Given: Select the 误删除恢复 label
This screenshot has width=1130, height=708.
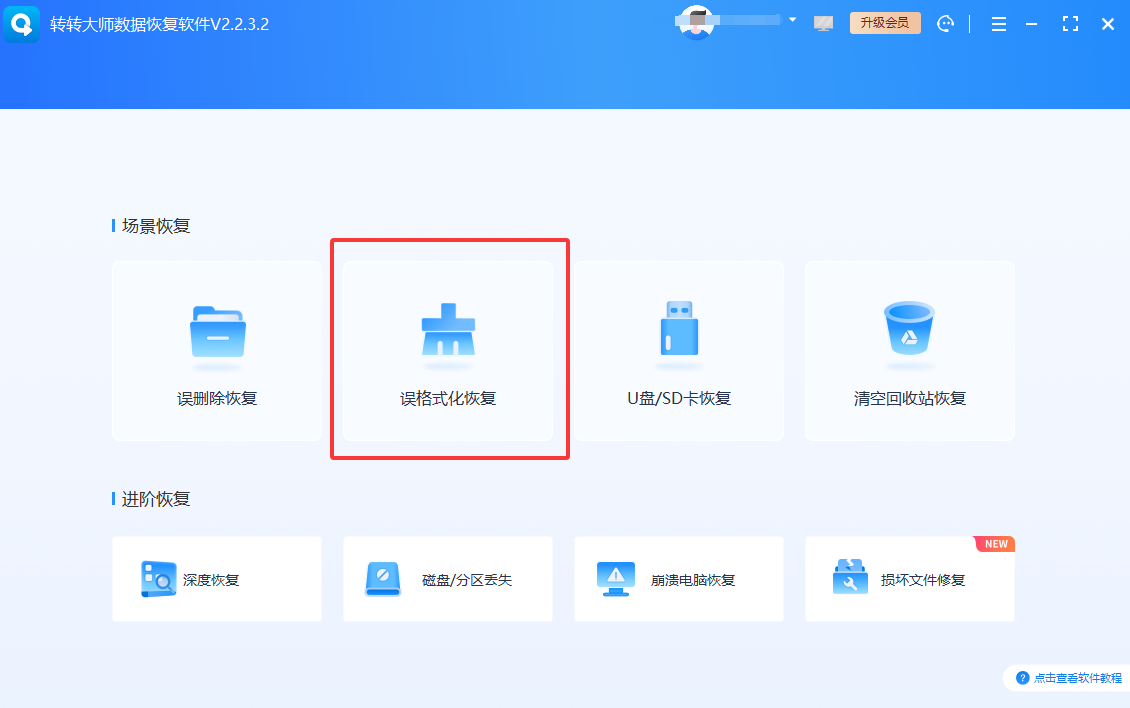Looking at the screenshot, I should (x=217, y=398).
